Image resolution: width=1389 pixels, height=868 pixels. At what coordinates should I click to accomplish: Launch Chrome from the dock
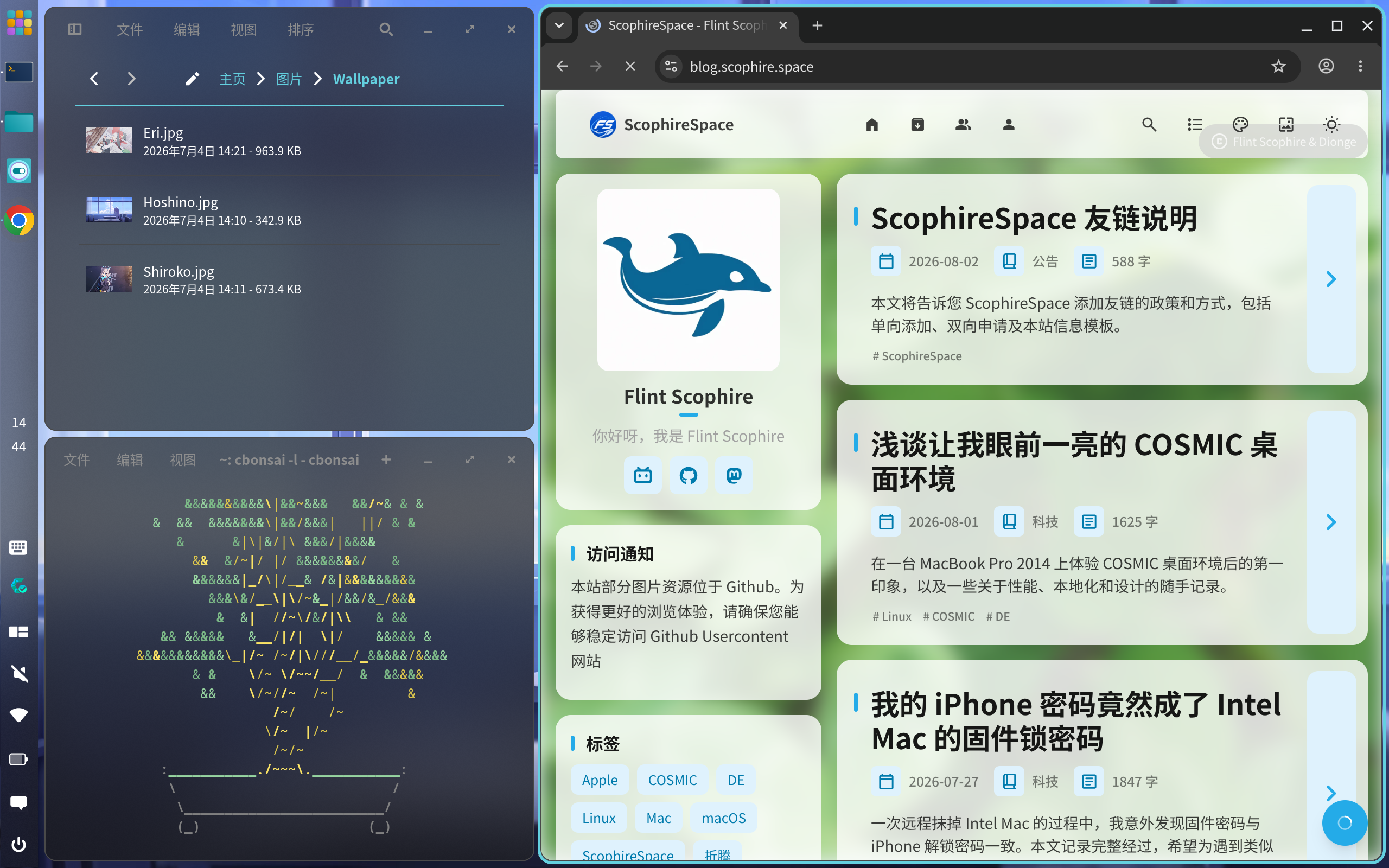click(x=19, y=220)
